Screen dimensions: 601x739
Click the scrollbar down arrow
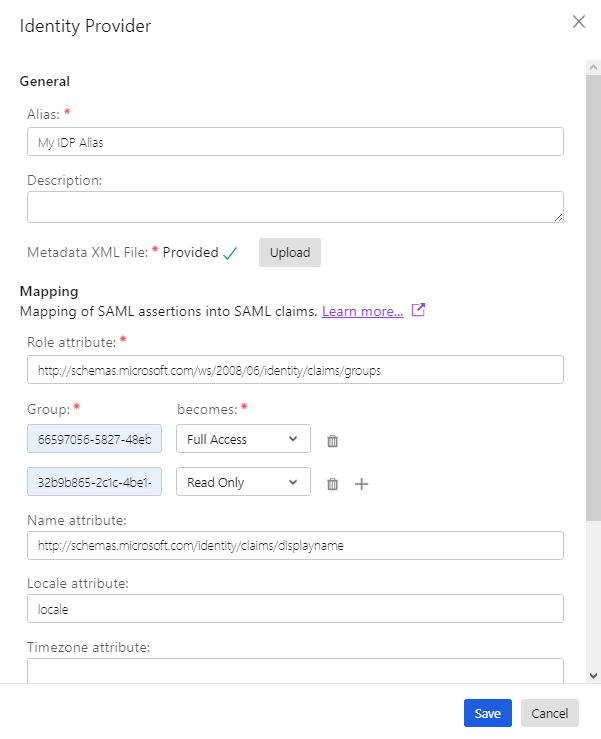point(593,675)
